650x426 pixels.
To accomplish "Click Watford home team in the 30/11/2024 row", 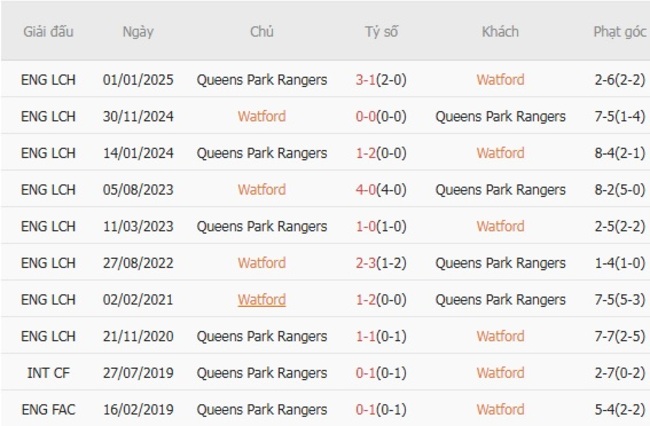I will point(262,116).
